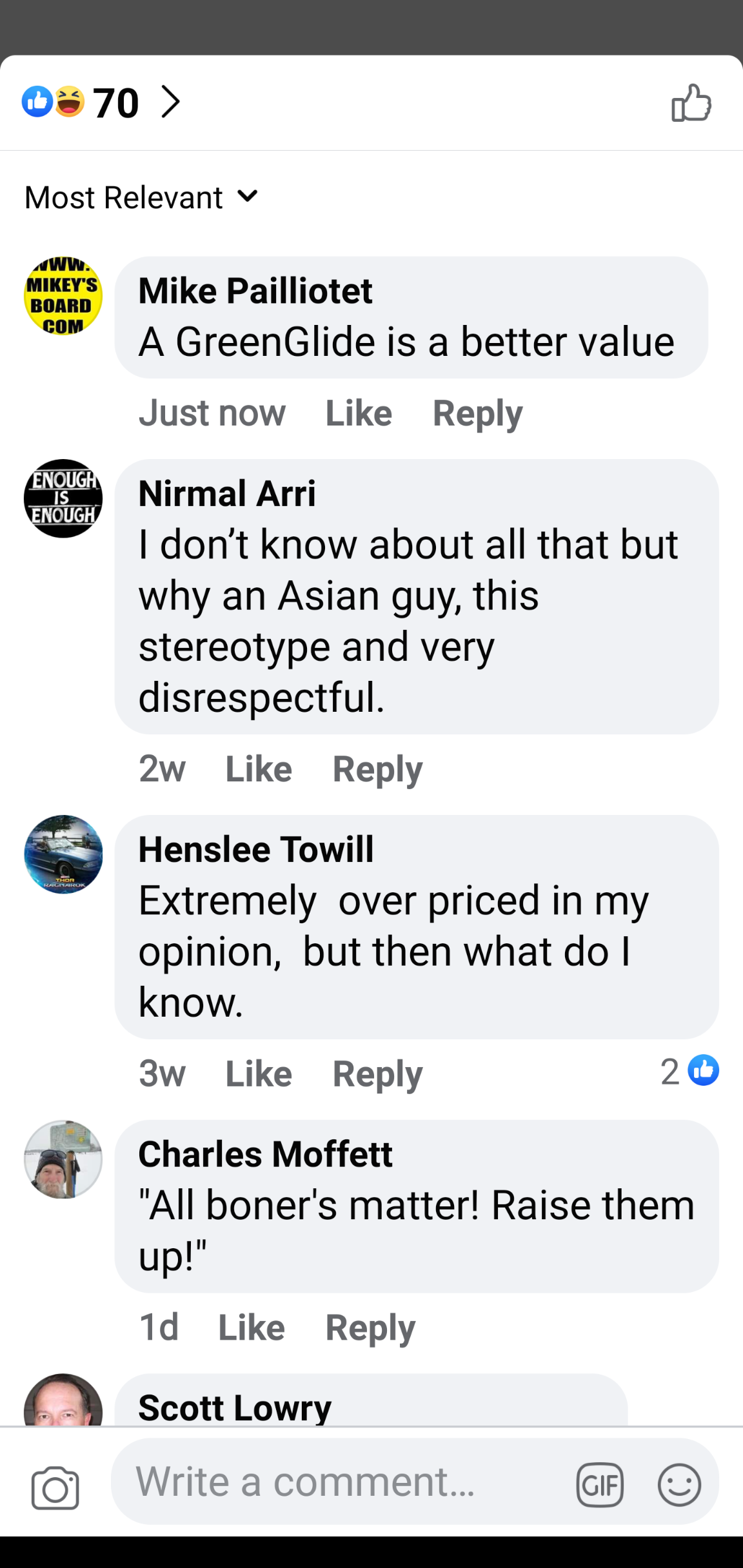
Task: Open the camera icon to attach photo
Action: 55,1487
